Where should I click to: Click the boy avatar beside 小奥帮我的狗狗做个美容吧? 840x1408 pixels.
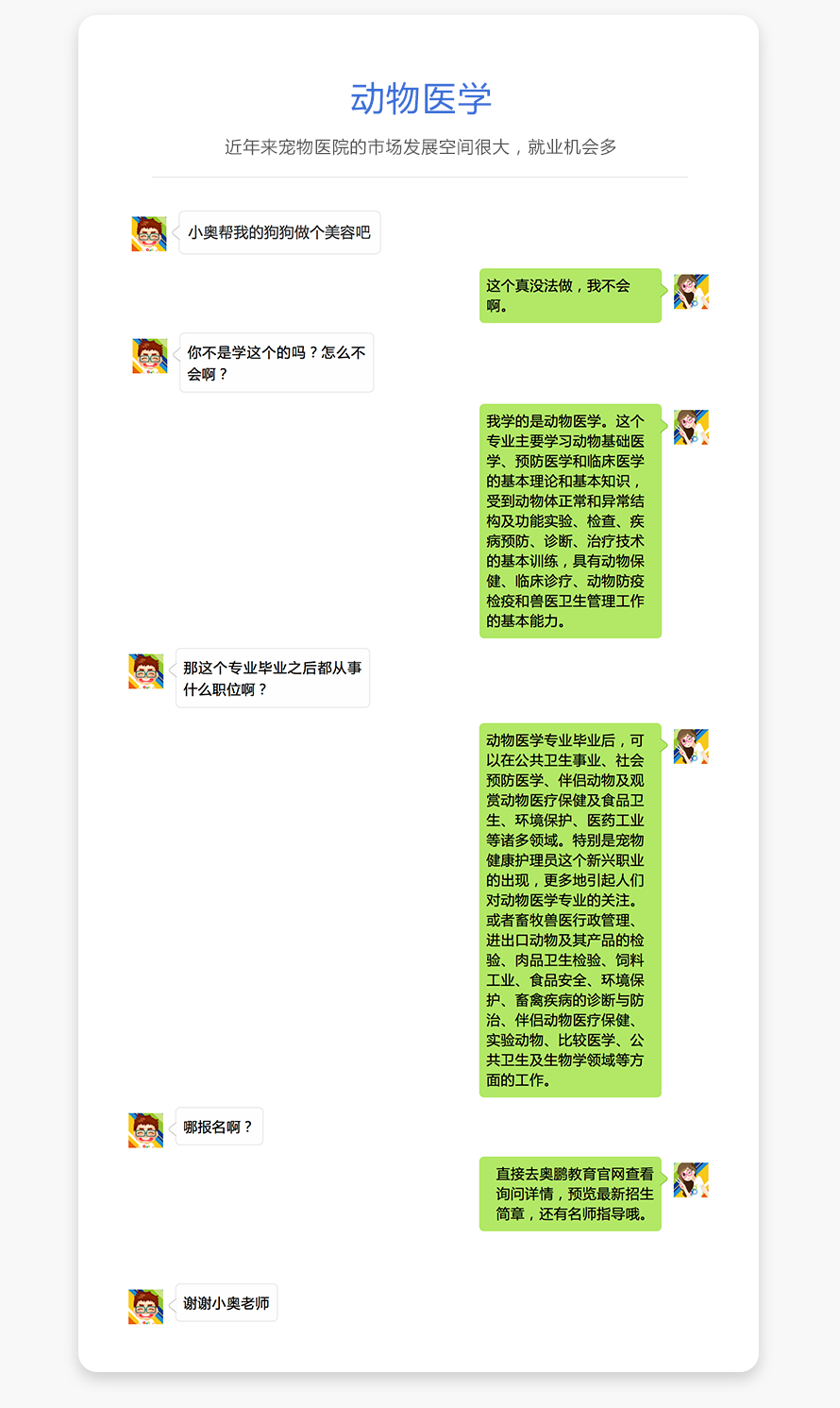coord(149,234)
